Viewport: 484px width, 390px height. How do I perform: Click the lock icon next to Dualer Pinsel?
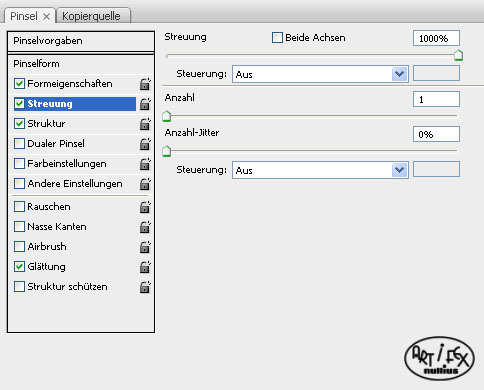[x=145, y=144]
